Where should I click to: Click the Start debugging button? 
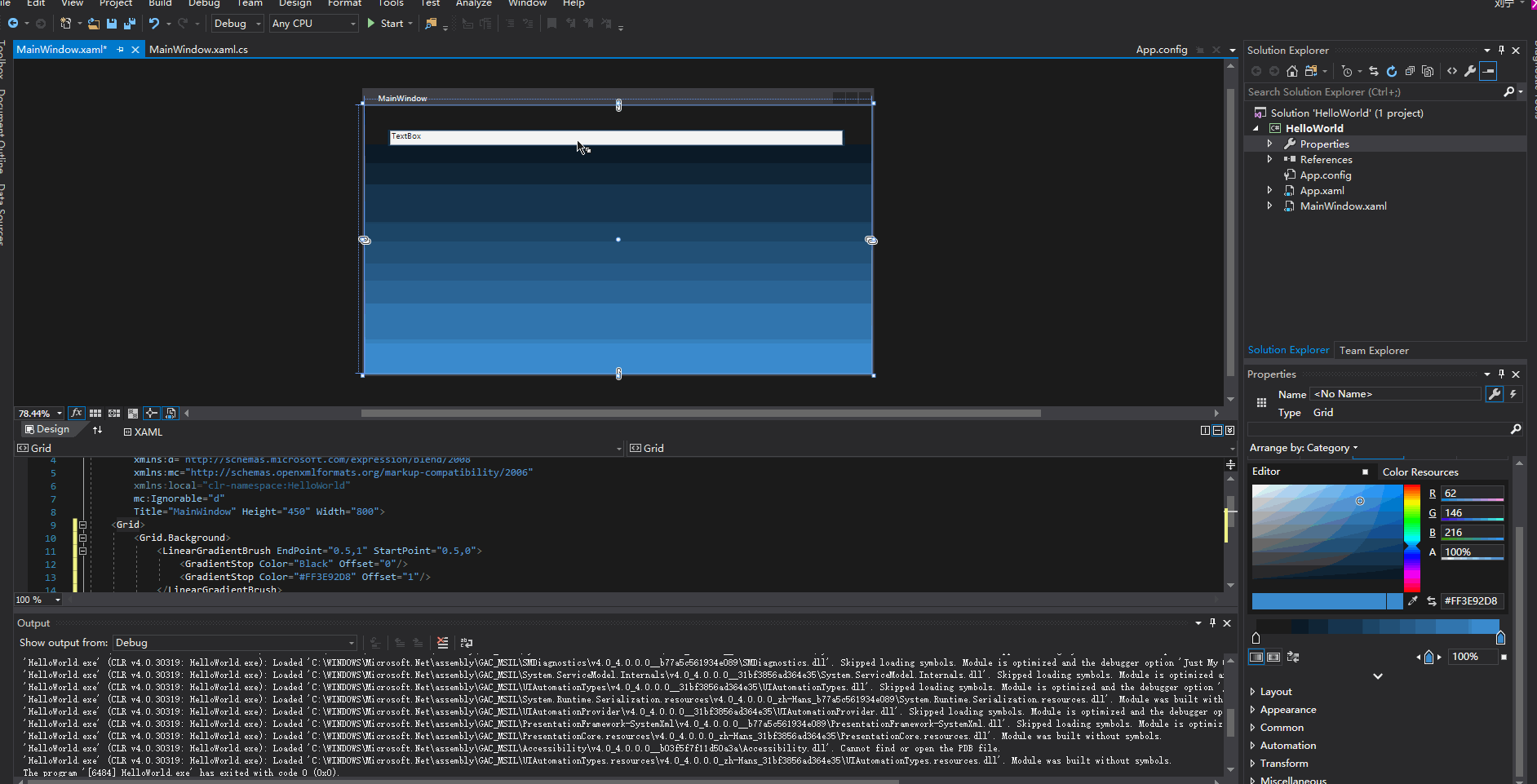(385, 24)
